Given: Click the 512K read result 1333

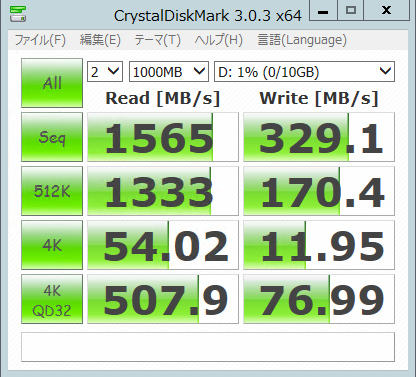Looking at the screenshot, I should [x=163, y=191].
